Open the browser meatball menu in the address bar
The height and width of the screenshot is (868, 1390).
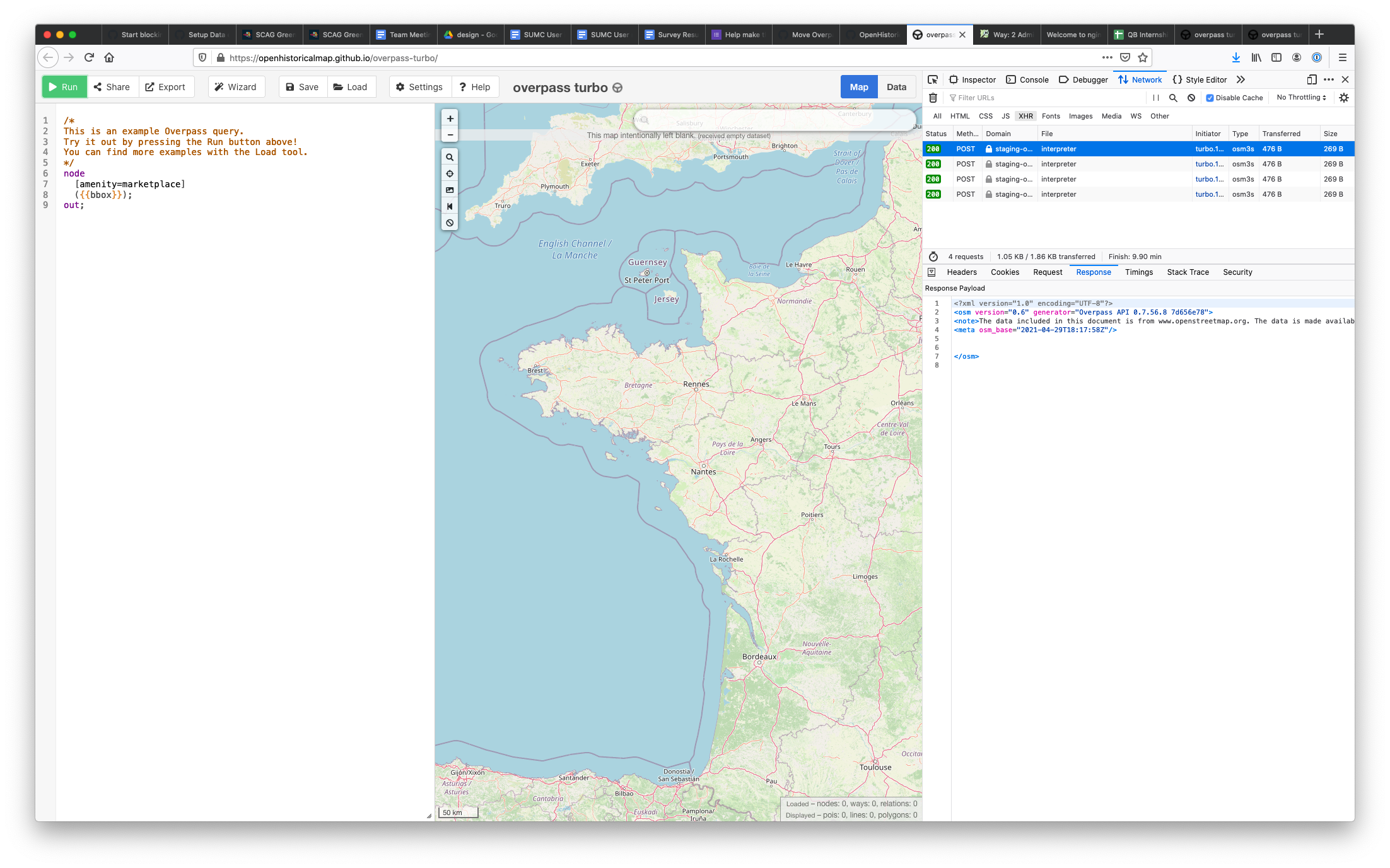[1107, 57]
